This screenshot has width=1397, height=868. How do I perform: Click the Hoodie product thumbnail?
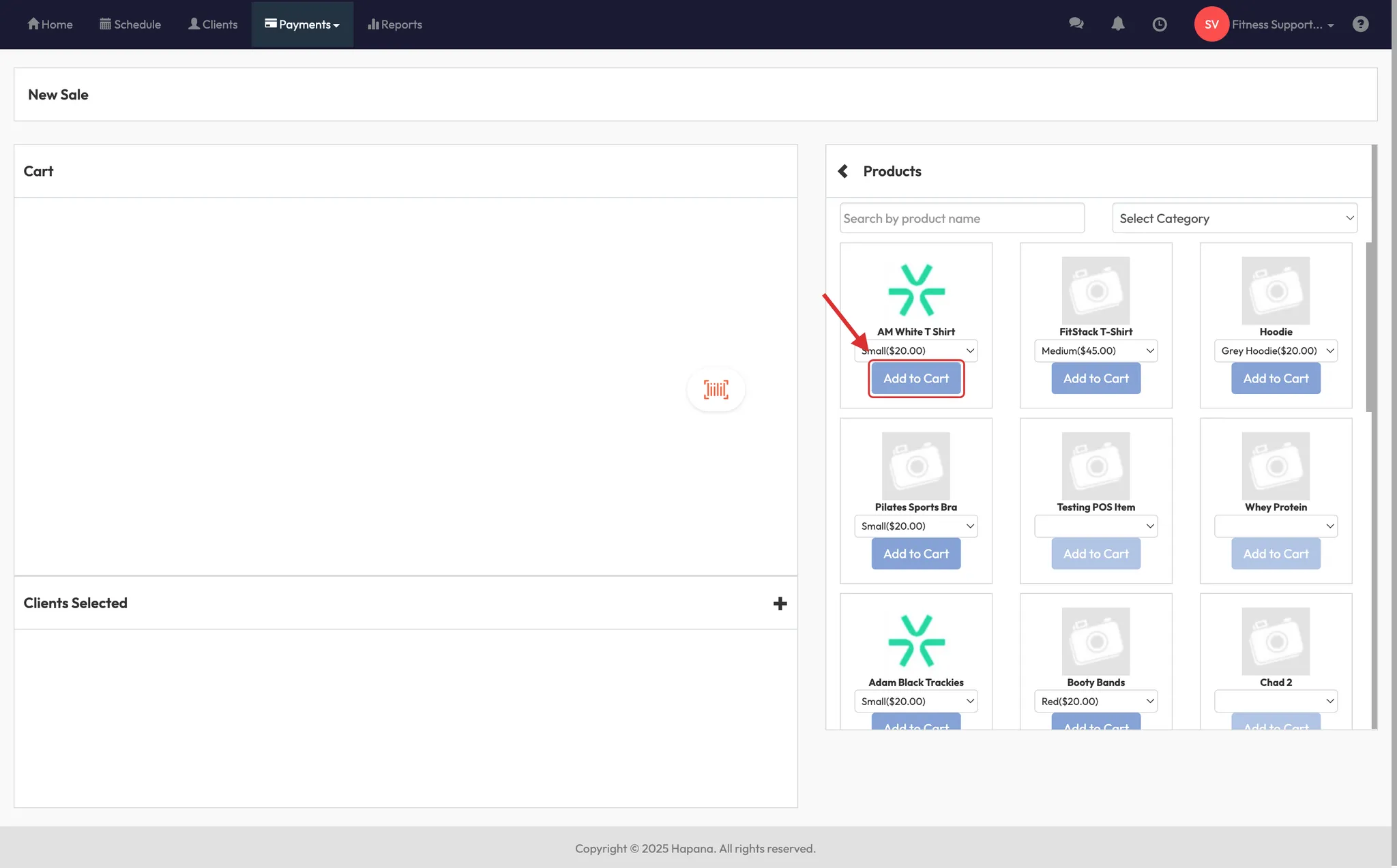[x=1276, y=290]
